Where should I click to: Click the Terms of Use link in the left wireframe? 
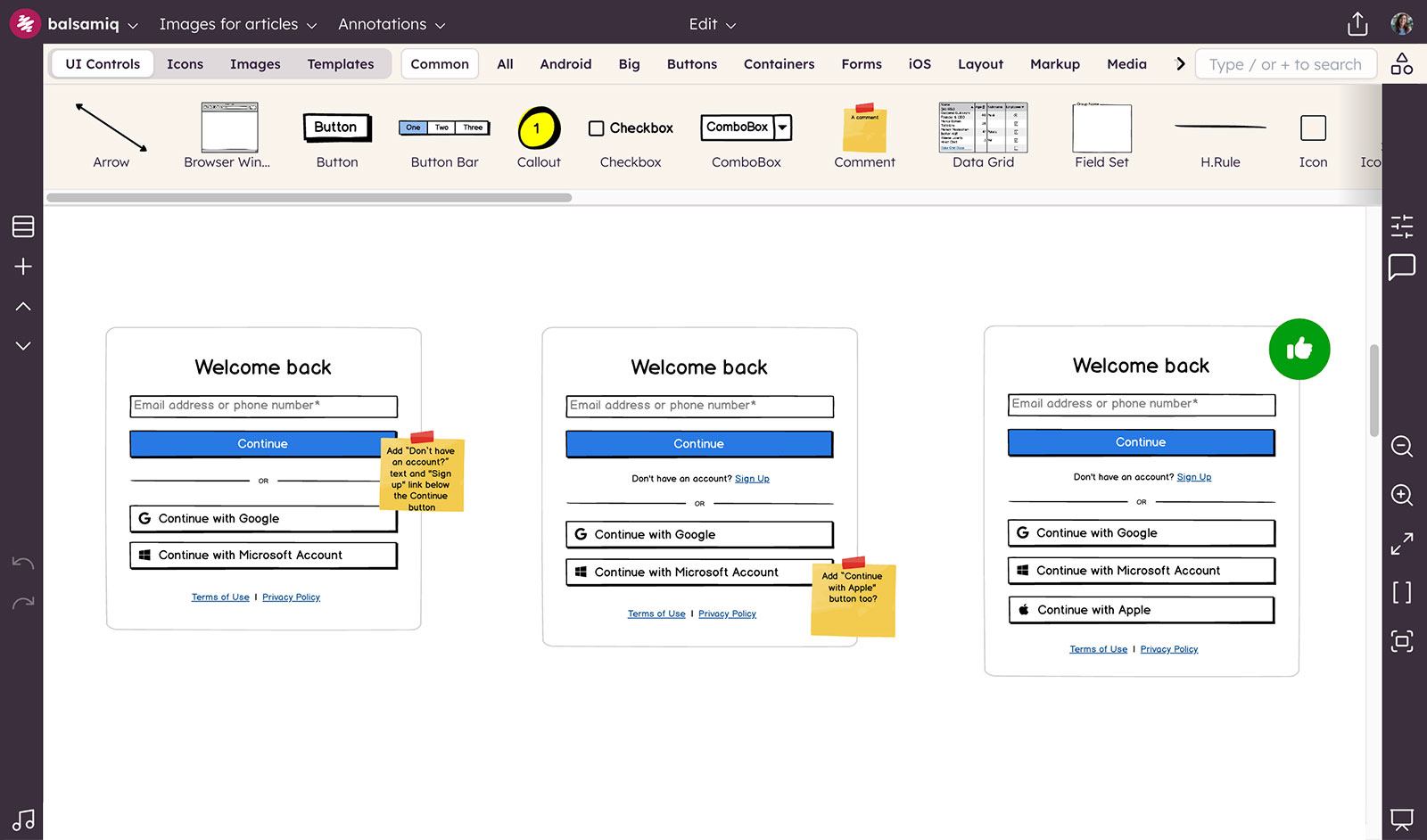220,597
